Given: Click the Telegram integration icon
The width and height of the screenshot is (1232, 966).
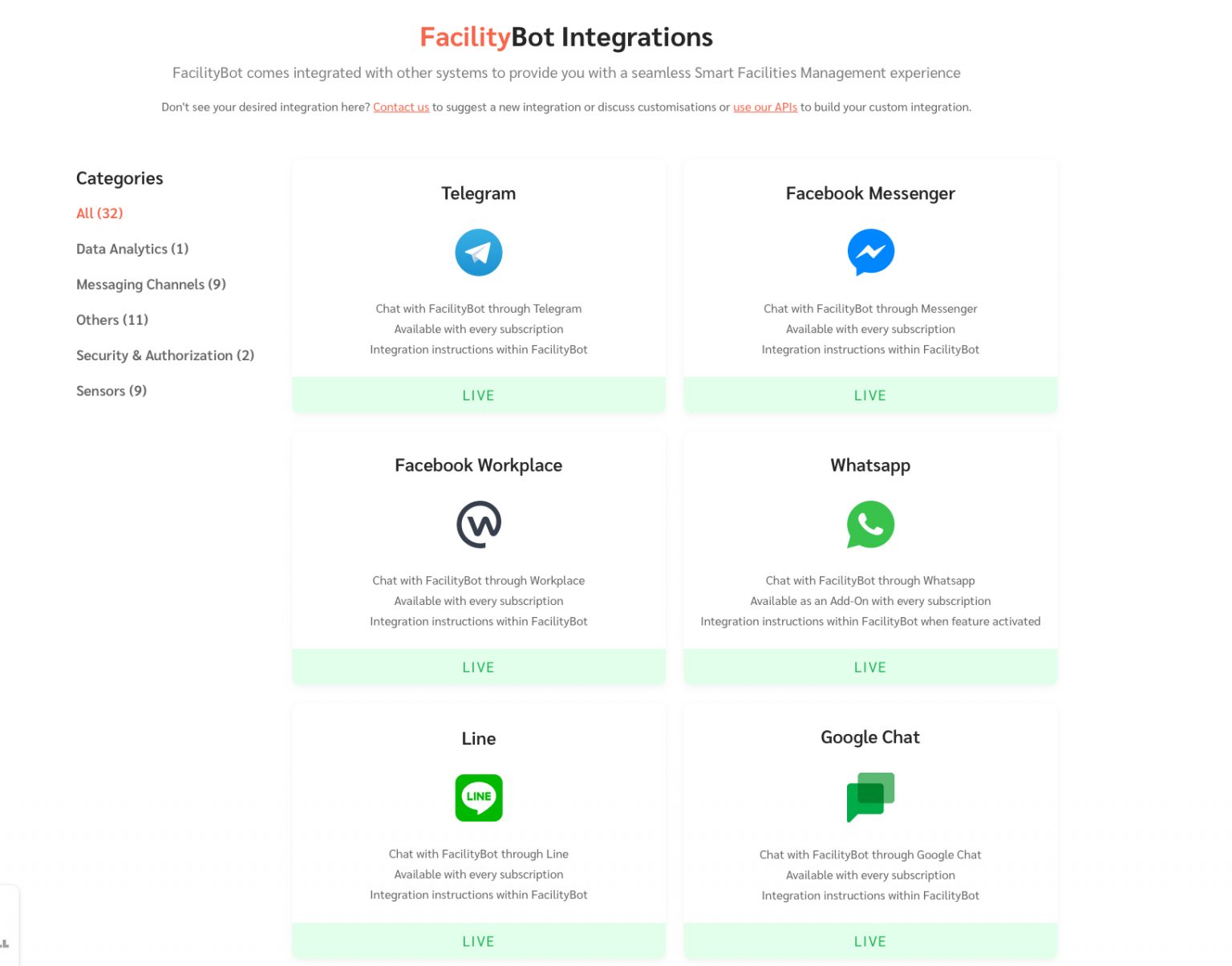Looking at the screenshot, I should [x=479, y=252].
